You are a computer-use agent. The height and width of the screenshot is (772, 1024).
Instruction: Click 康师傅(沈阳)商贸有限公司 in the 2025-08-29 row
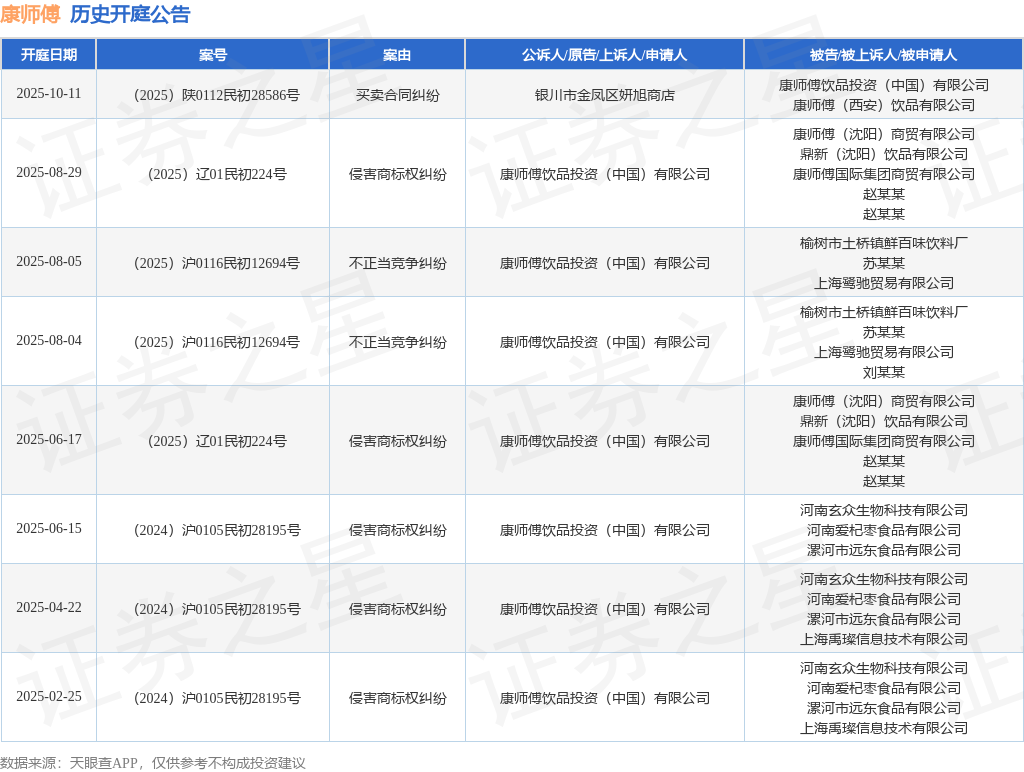coord(884,135)
